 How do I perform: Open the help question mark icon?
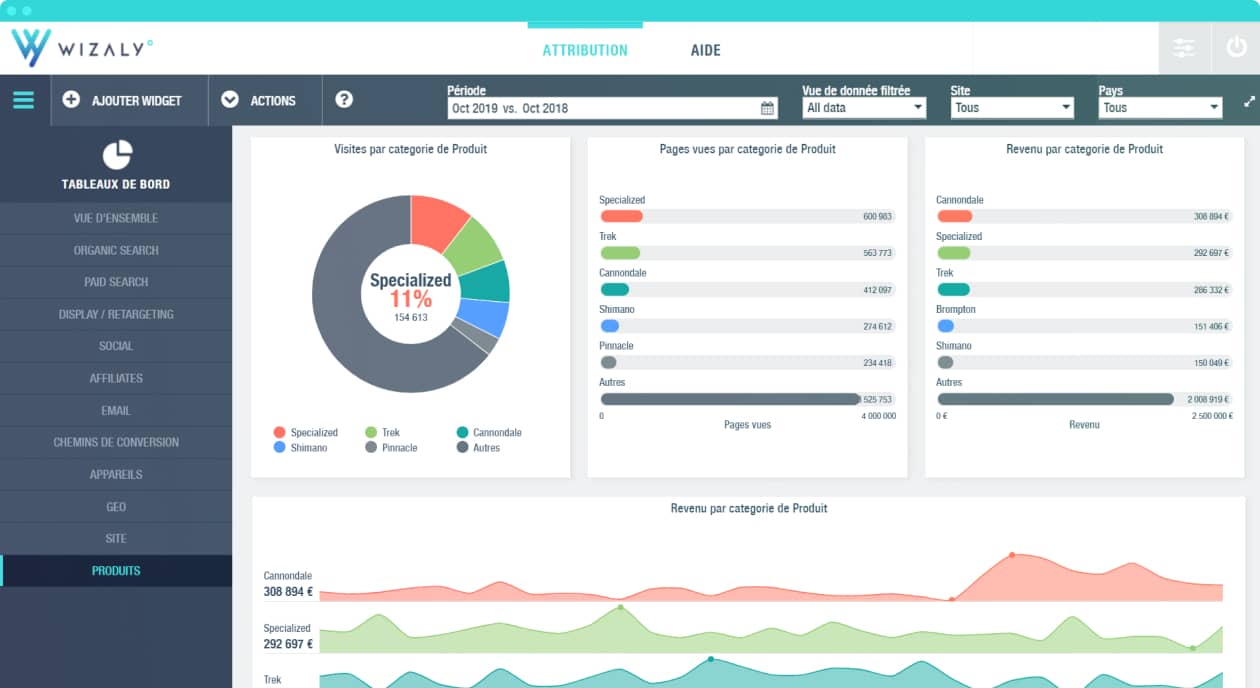click(x=344, y=99)
